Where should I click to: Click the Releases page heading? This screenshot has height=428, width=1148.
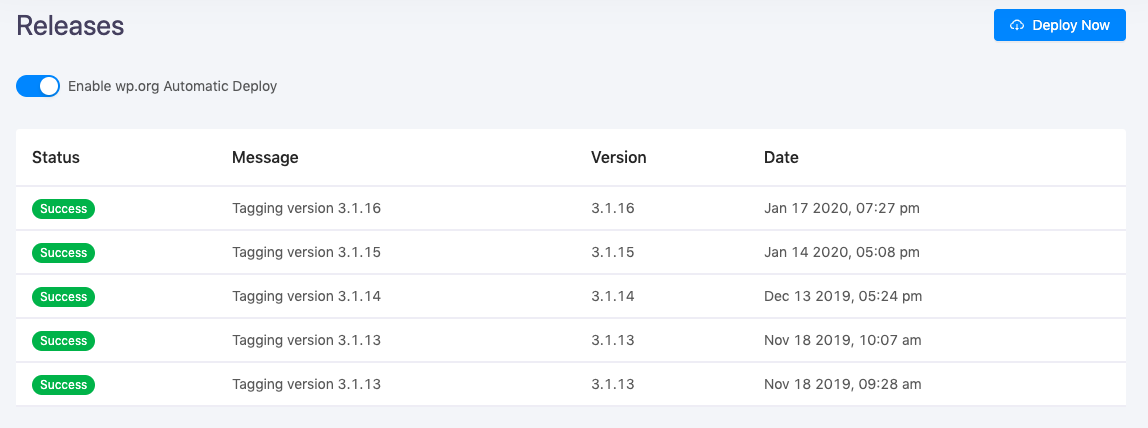click(70, 26)
